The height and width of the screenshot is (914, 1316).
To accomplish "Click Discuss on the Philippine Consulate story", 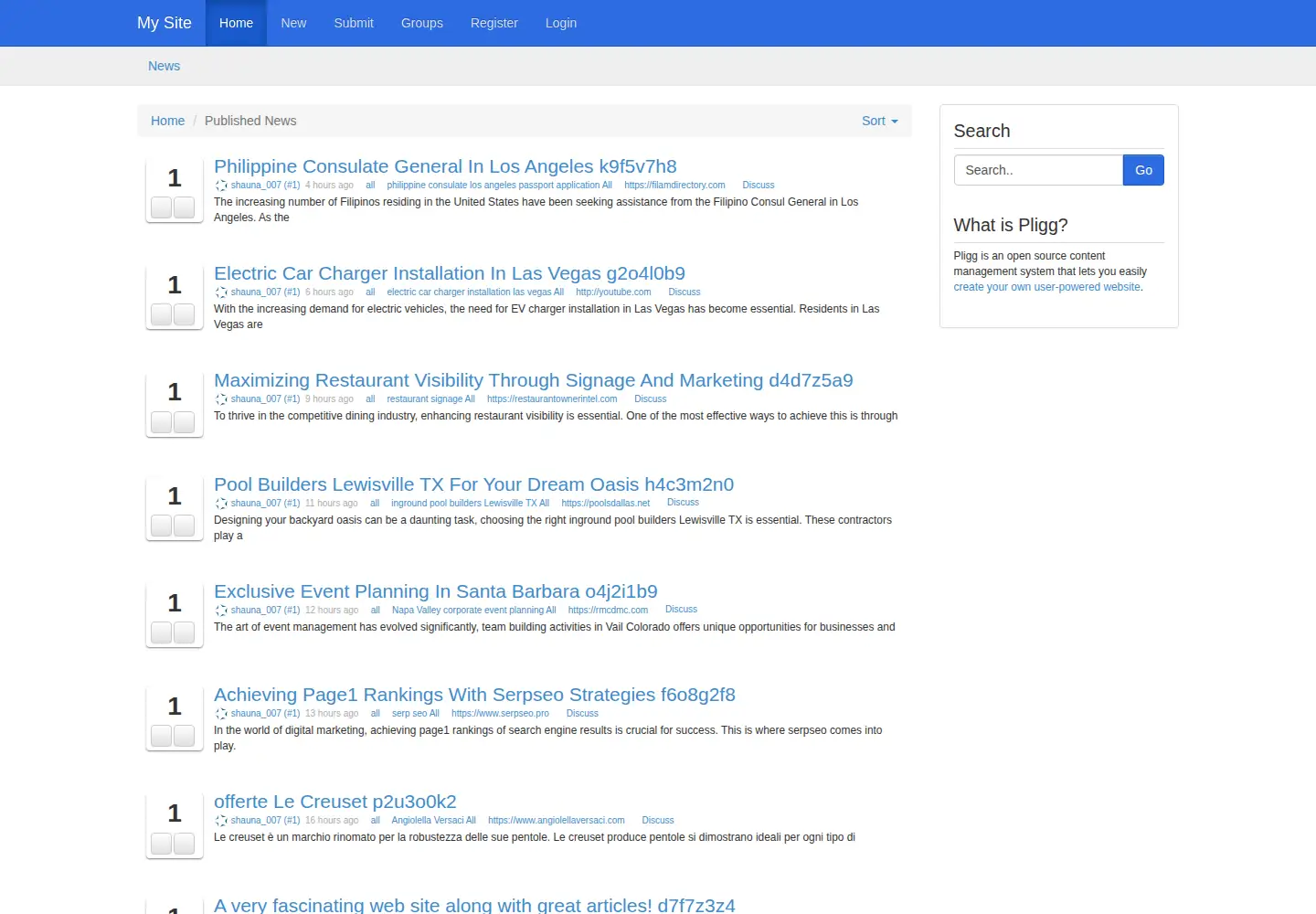I will pyautogui.click(x=759, y=186).
